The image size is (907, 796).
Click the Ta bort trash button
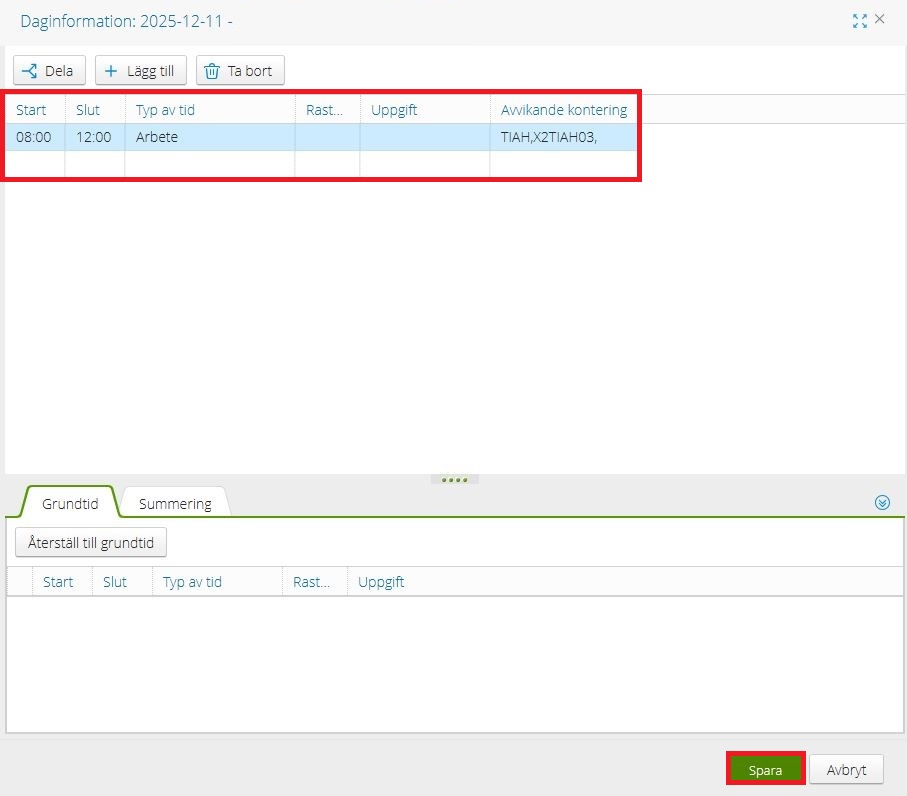click(x=240, y=71)
